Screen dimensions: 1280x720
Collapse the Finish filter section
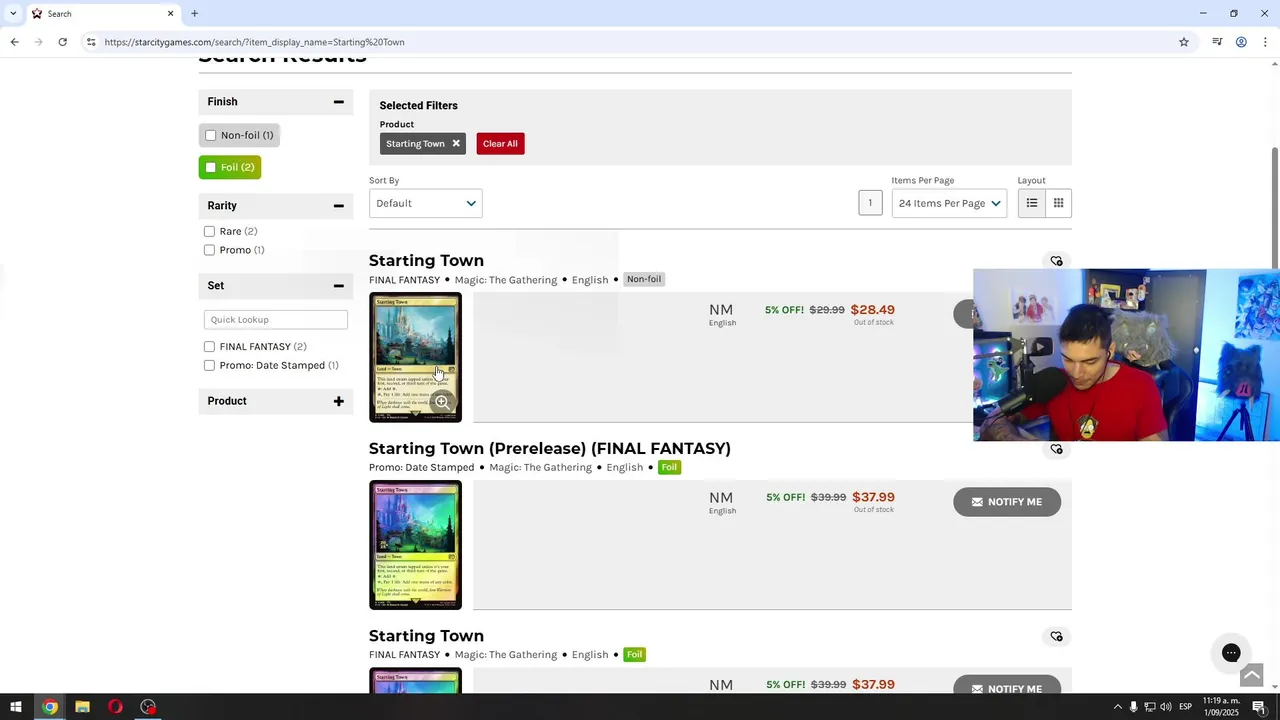point(338,102)
